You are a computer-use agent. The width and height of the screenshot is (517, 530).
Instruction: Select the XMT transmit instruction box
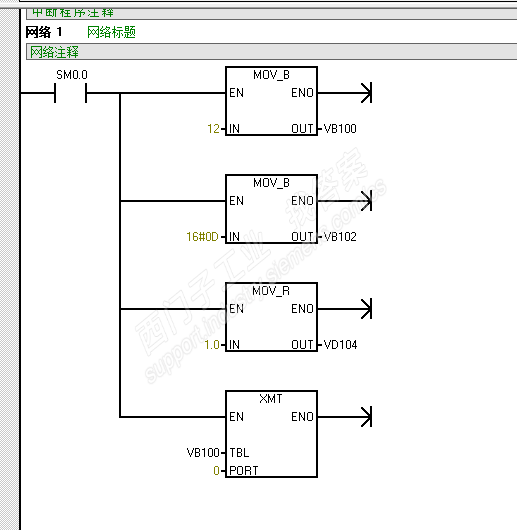point(271,434)
